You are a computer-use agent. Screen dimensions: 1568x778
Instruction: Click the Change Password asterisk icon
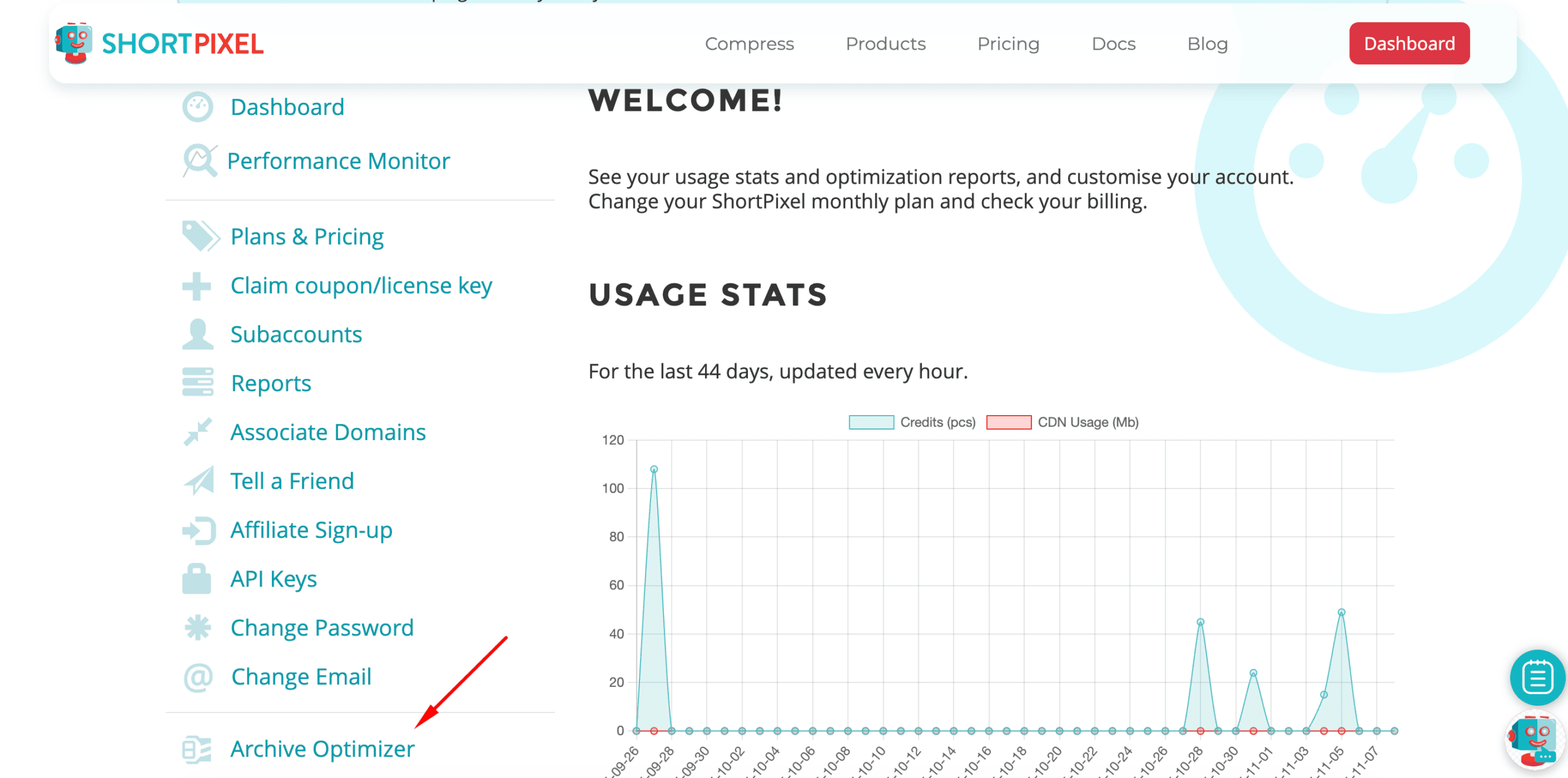197,627
